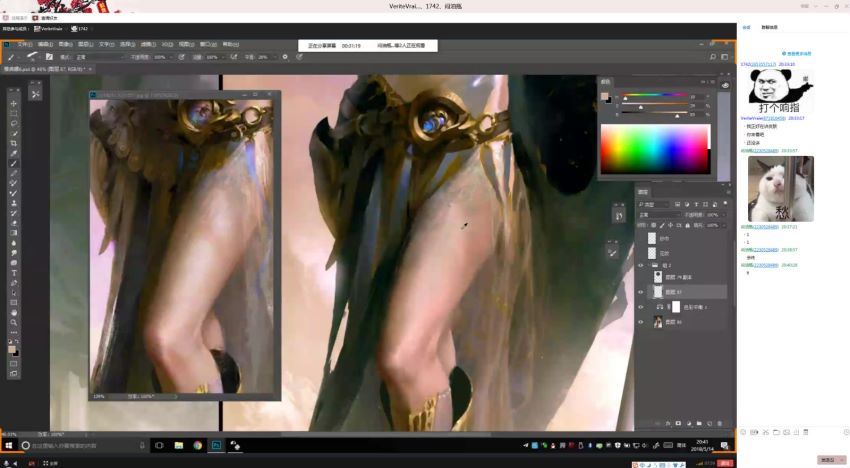Open File Explorer from the taskbar
Viewport: 850px width, 468px height.
point(178,445)
